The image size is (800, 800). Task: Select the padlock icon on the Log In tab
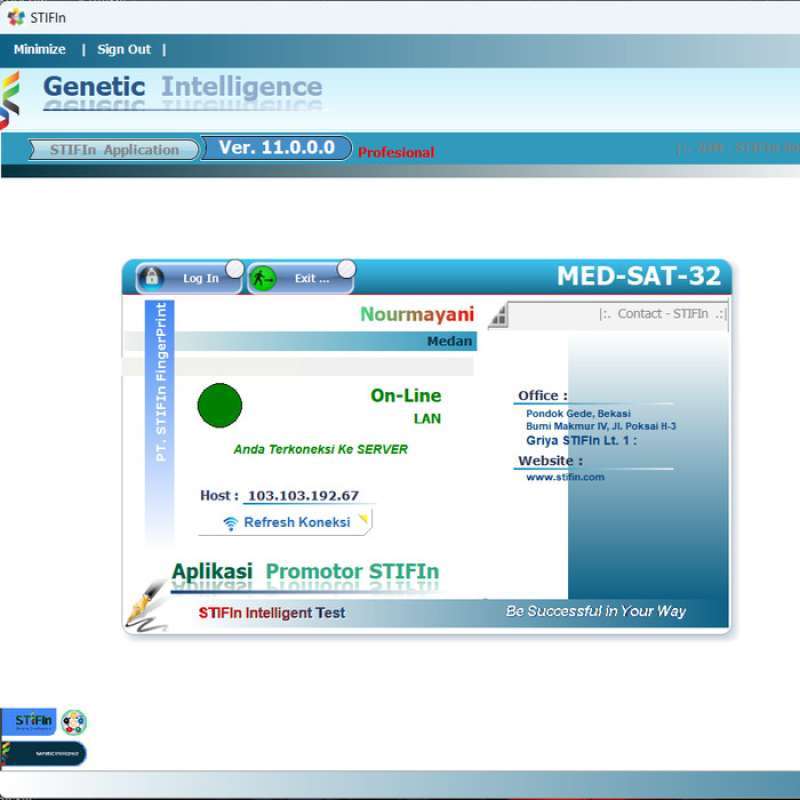[152, 279]
